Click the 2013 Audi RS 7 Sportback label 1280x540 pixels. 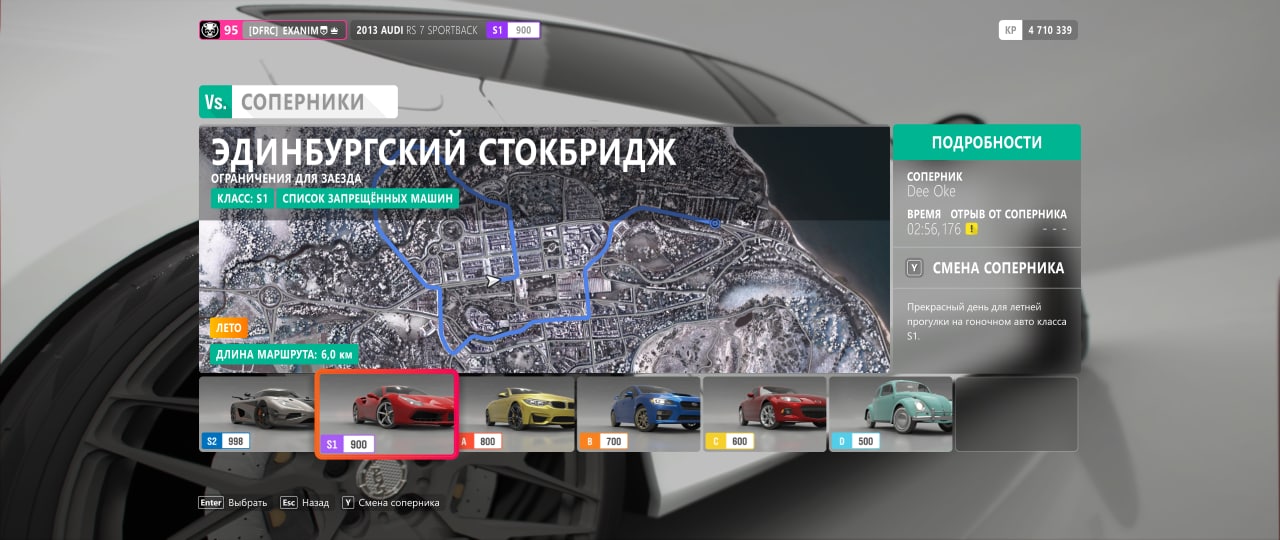click(x=417, y=31)
